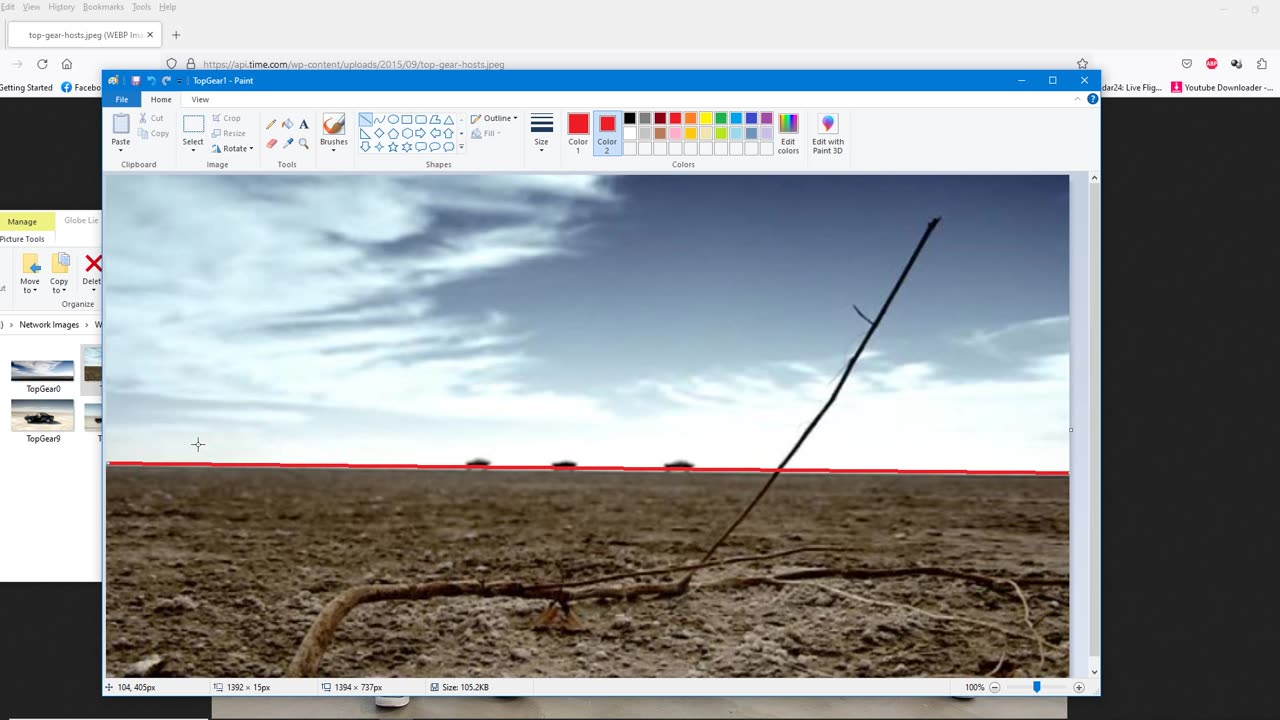This screenshot has width=1280, height=720.
Task: Select the Magnifier tool
Action: 304,143
